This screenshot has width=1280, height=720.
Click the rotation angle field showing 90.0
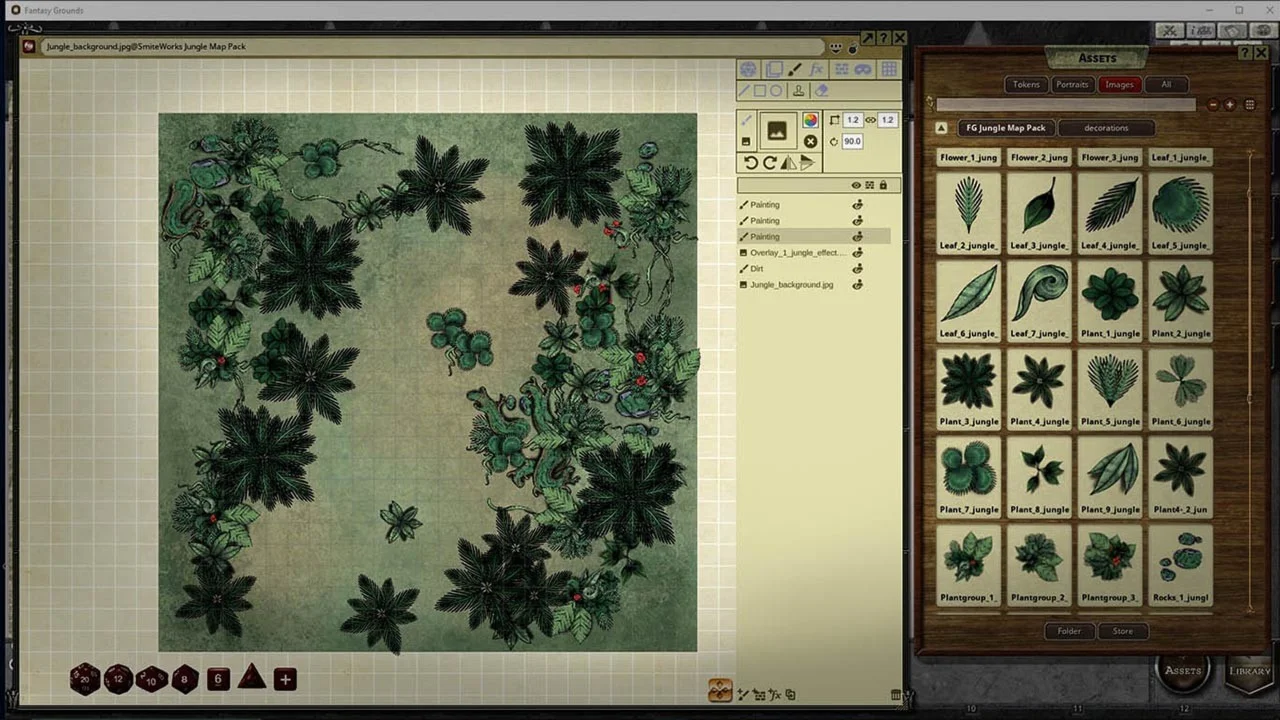click(852, 141)
